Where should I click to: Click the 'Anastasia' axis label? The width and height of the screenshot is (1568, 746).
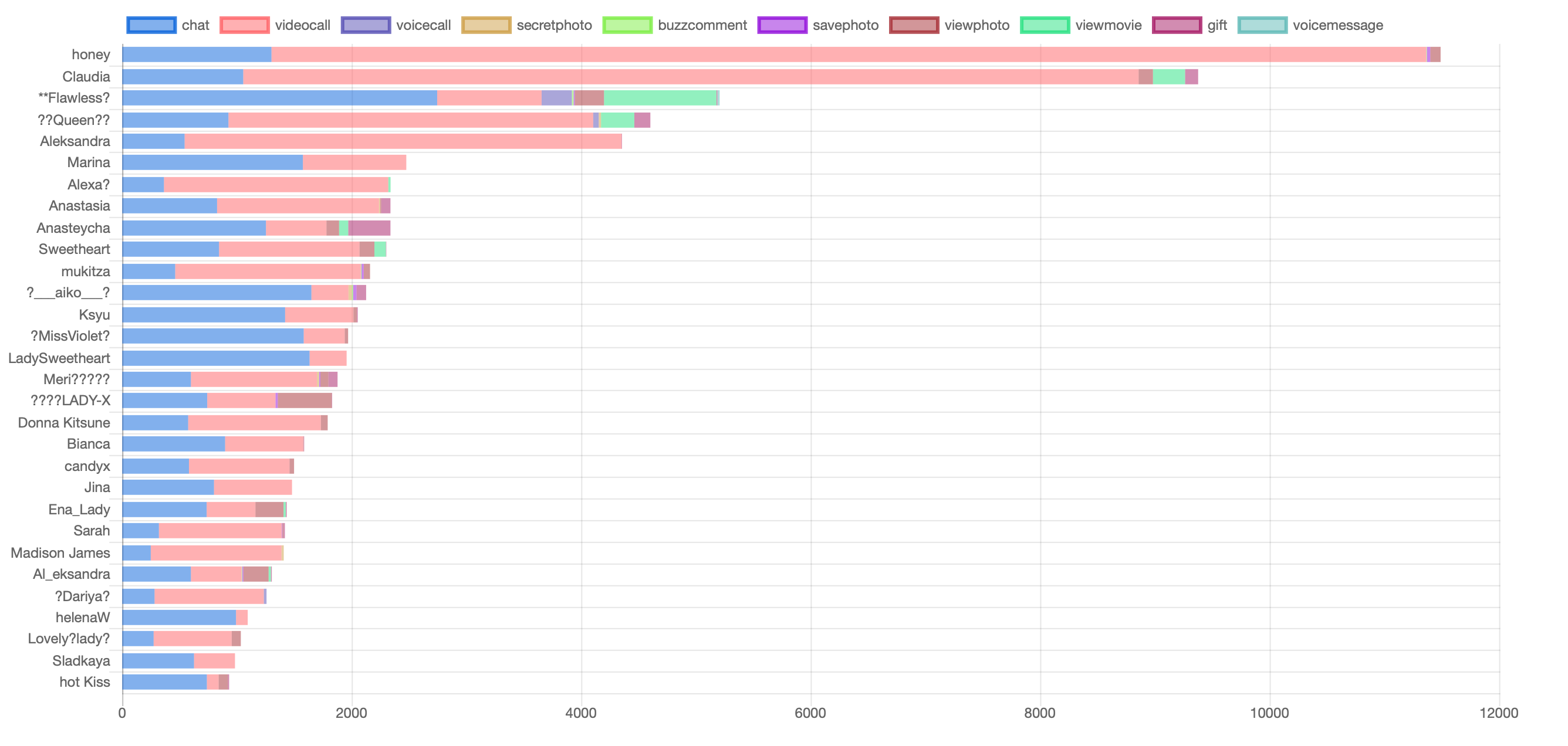click(x=80, y=206)
